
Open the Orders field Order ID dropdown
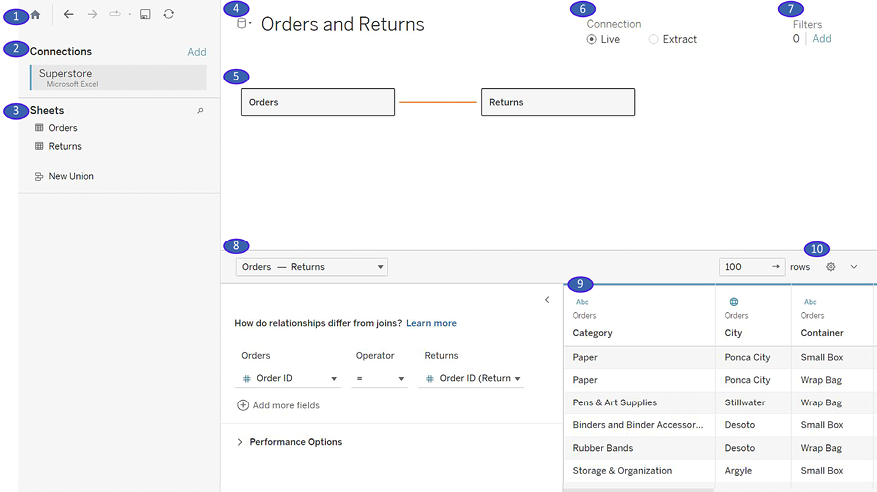288,379
